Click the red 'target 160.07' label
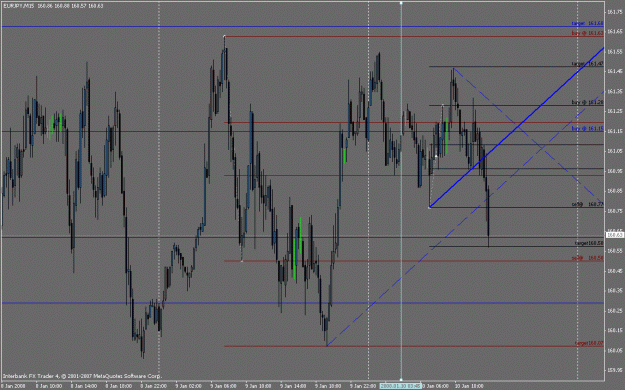 [x=589, y=343]
